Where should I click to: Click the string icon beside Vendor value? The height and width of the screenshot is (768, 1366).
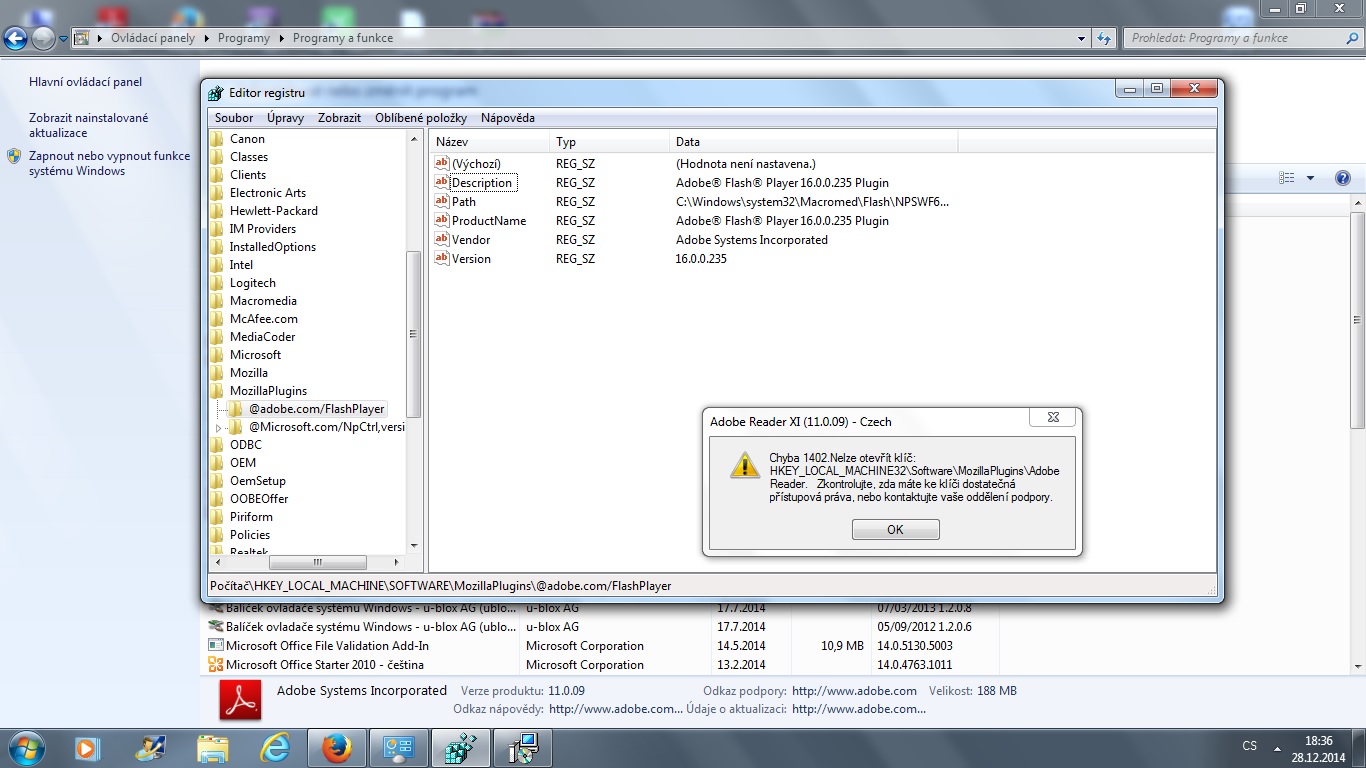click(442, 239)
